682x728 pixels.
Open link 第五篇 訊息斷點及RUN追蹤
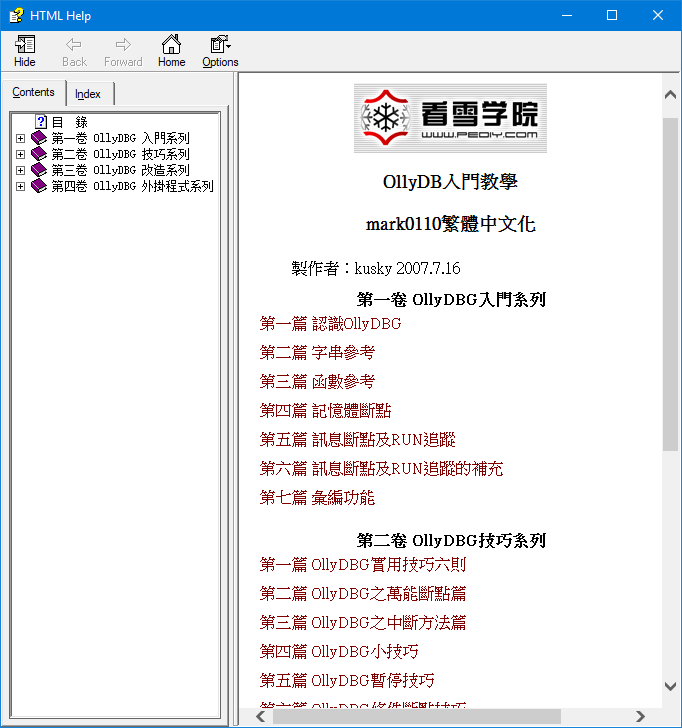pyautogui.click(x=357, y=440)
